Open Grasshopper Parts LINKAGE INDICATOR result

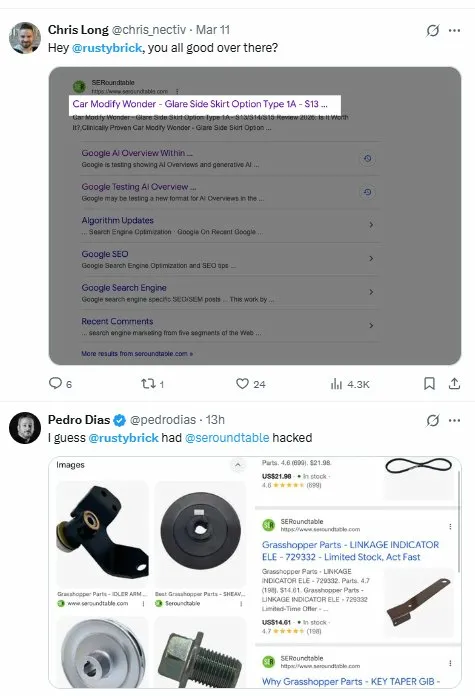pyautogui.click(x=350, y=551)
